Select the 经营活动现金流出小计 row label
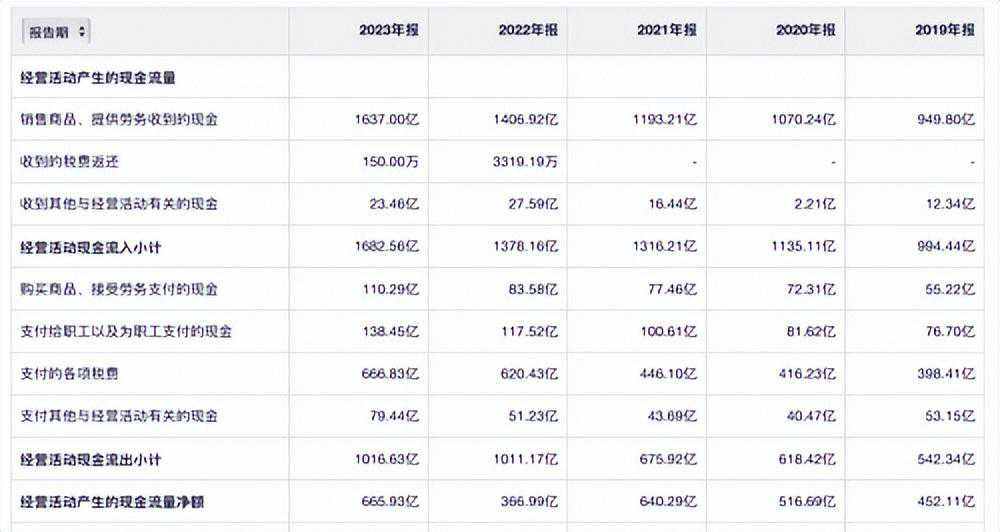Image resolution: width=1000 pixels, height=532 pixels. (x=90, y=459)
